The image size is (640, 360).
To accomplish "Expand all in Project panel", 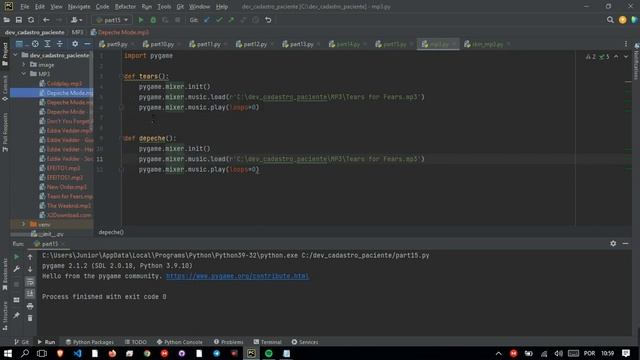I will click(47, 44).
